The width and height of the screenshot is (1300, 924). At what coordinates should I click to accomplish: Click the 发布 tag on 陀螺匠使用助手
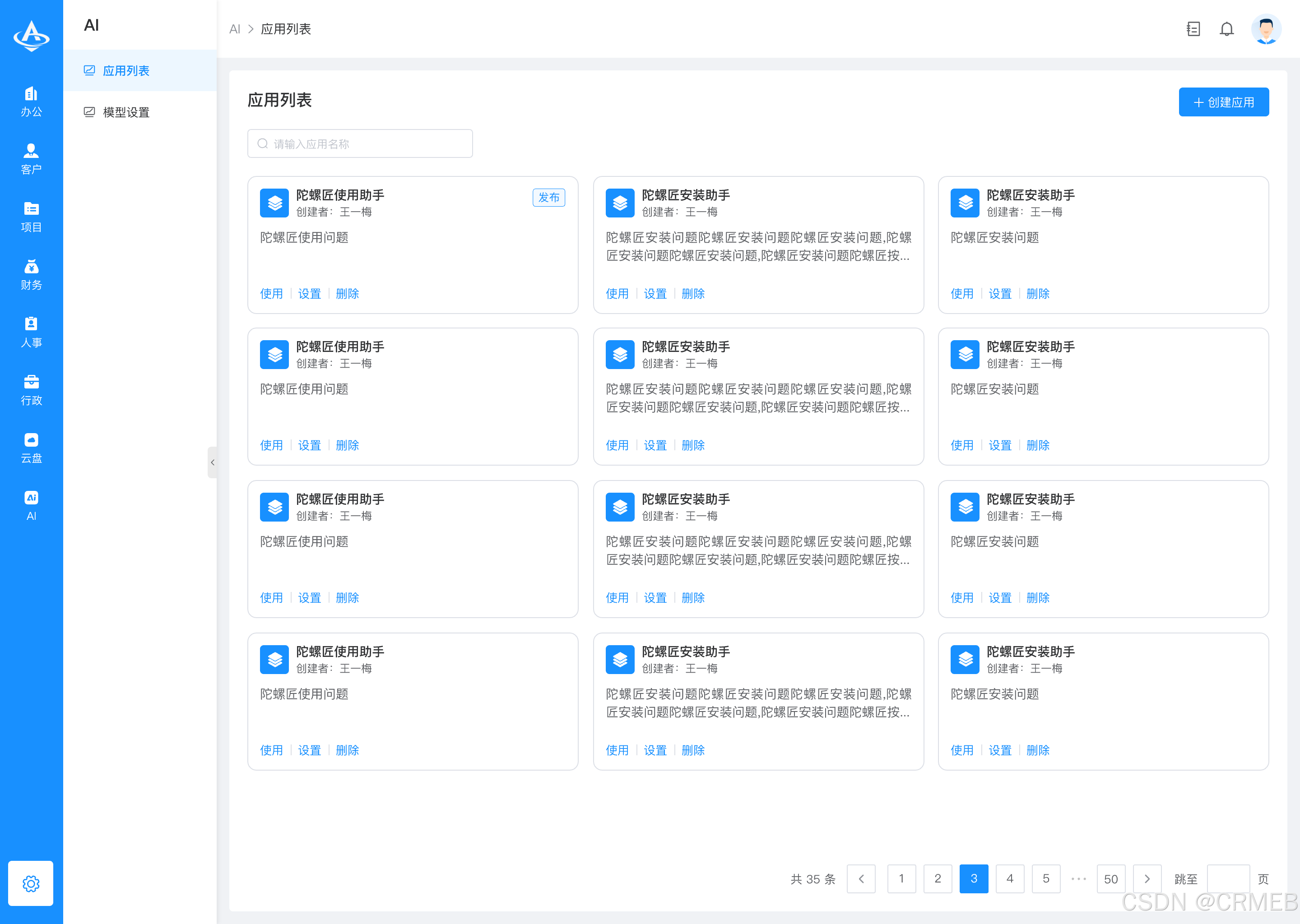click(x=548, y=198)
